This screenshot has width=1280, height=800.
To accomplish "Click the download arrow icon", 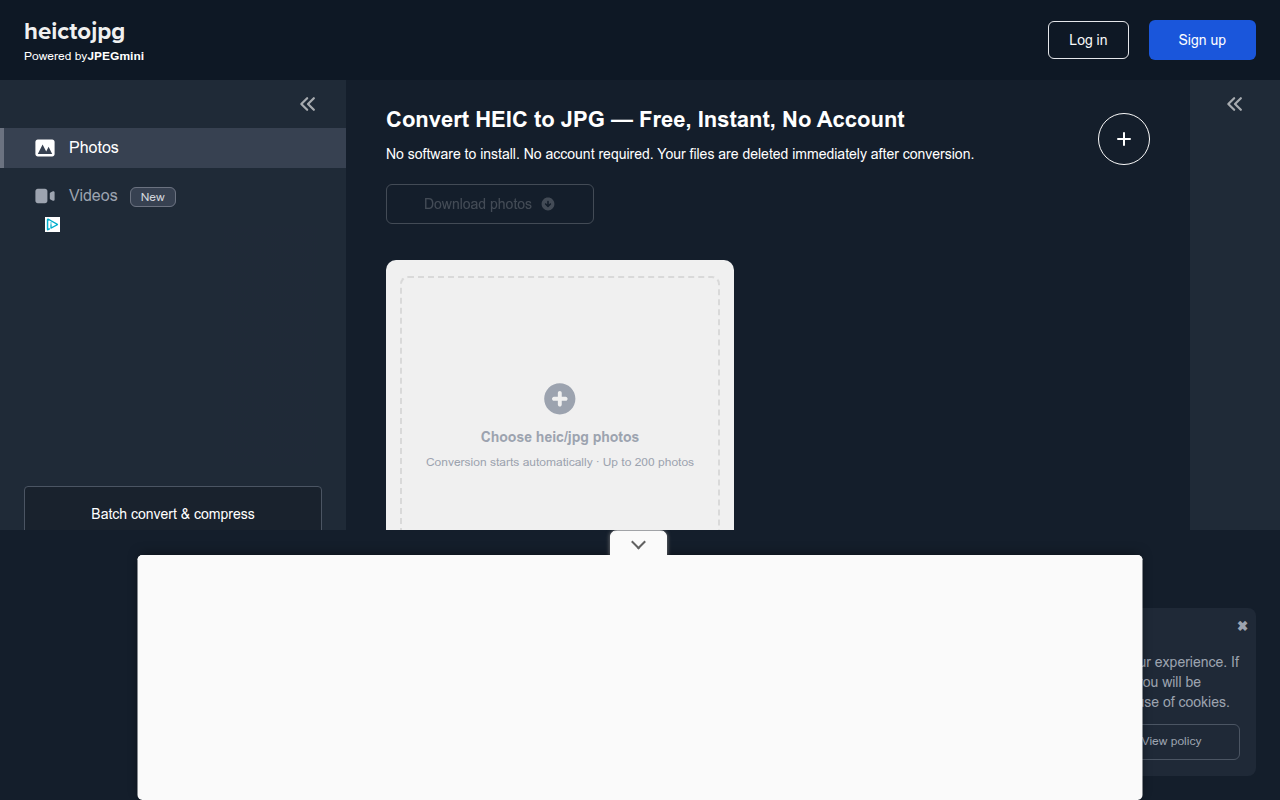I will pos(548,204).
